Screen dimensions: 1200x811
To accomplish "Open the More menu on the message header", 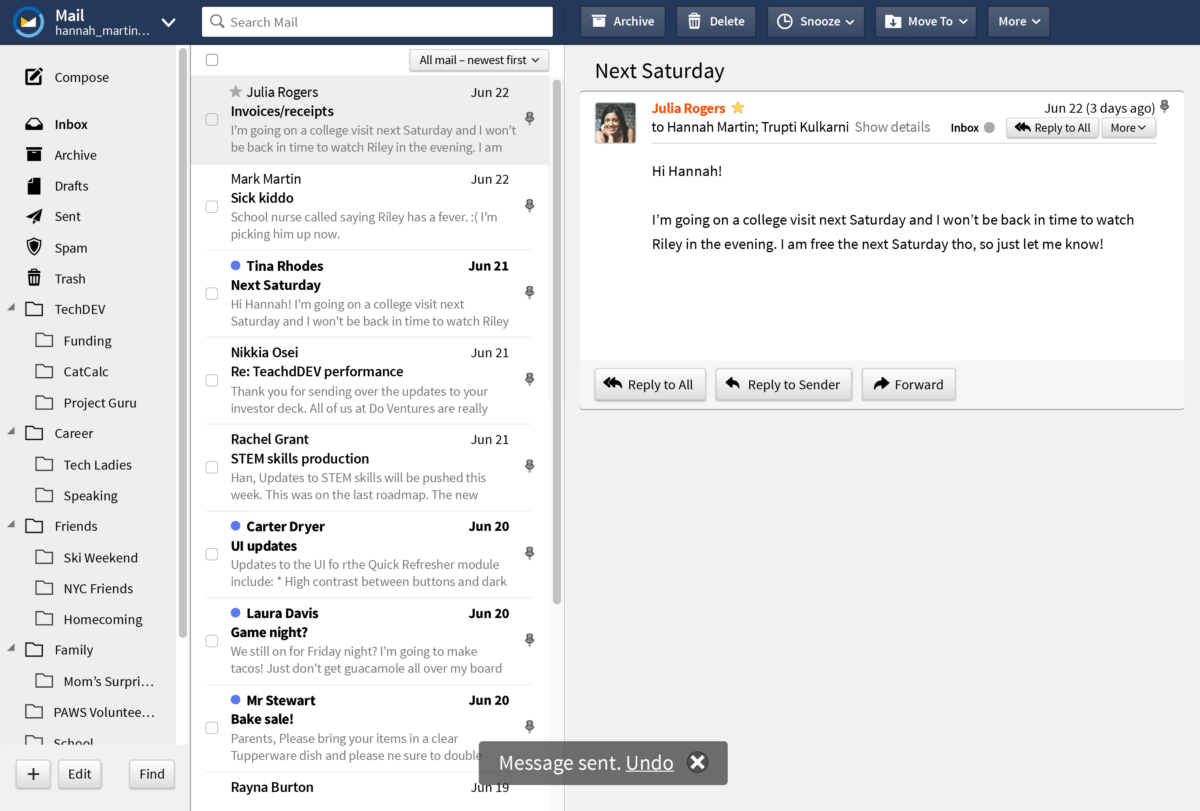I will pyautogui.click(x=1128, y=127).
